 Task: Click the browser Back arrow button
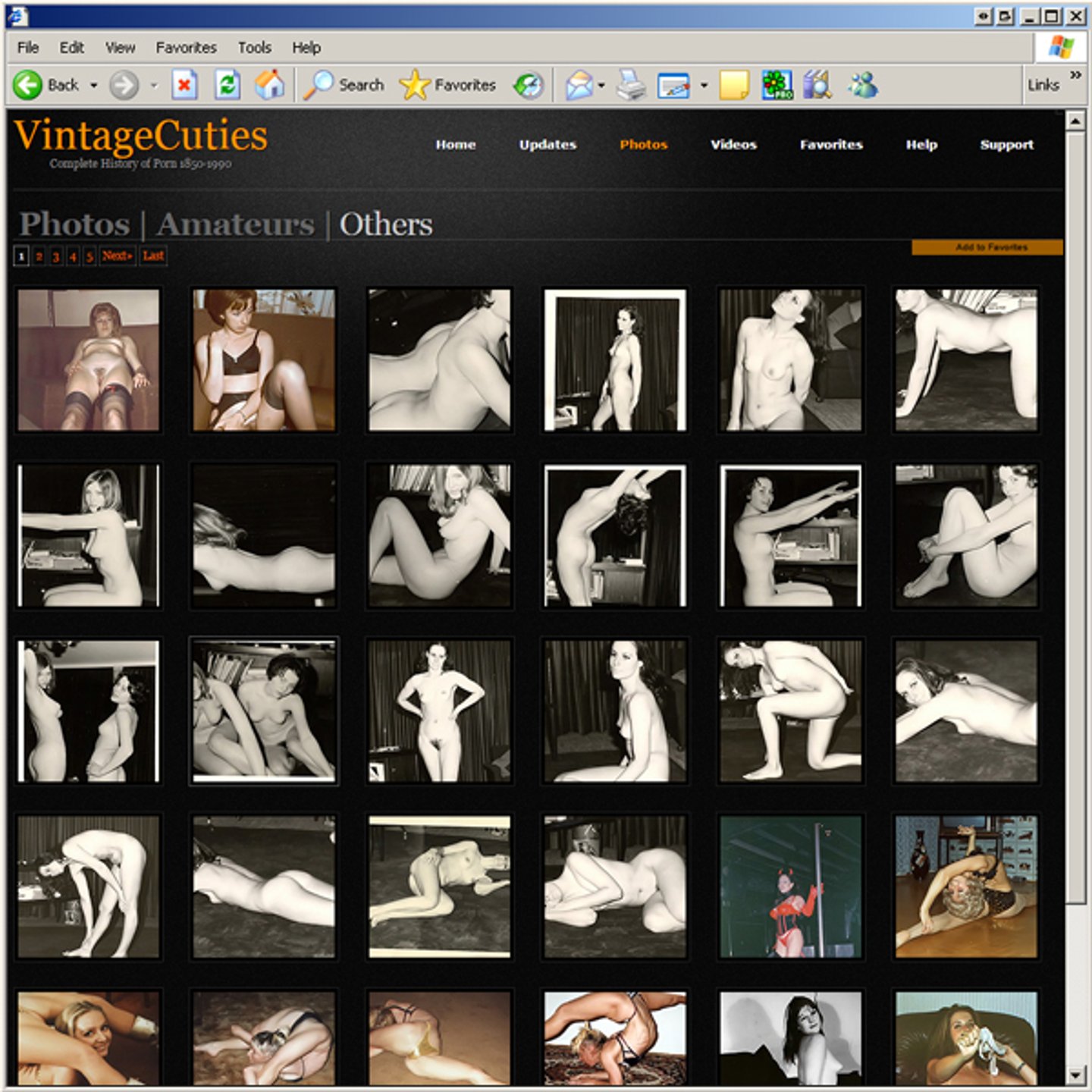[x=28, y=85]
